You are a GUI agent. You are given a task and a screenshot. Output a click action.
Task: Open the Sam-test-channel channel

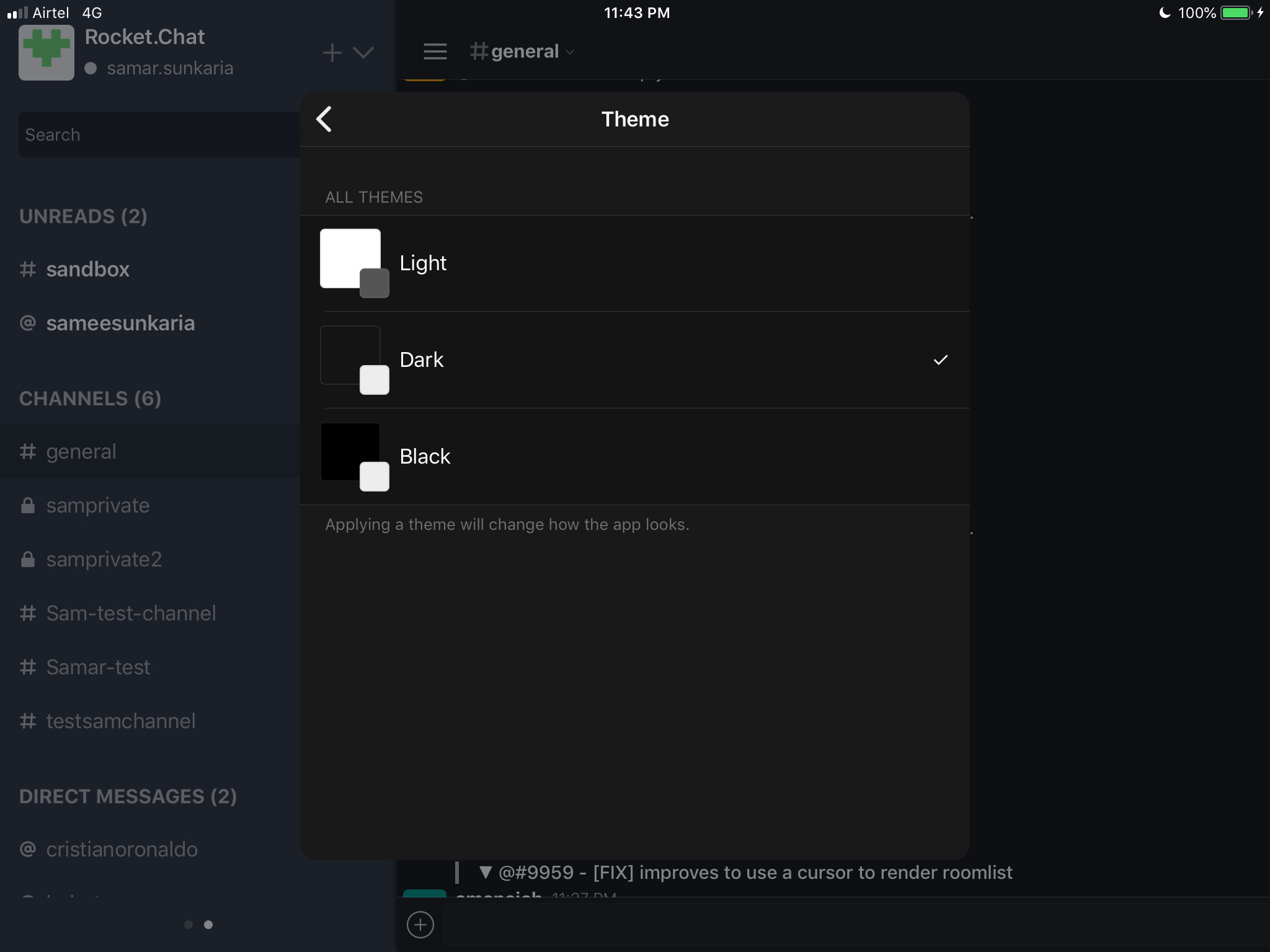coord(131,613)
